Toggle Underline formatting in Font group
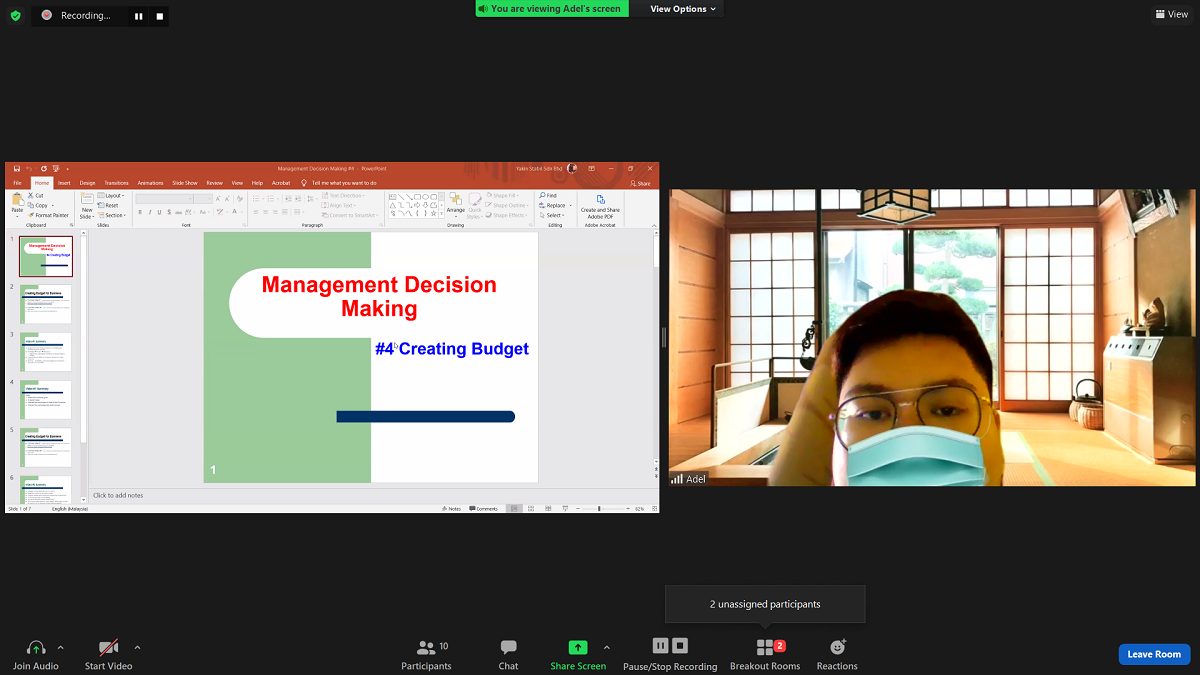This screenshot has height=675, width=1200. pyautogui.click(x=159, y=212)
